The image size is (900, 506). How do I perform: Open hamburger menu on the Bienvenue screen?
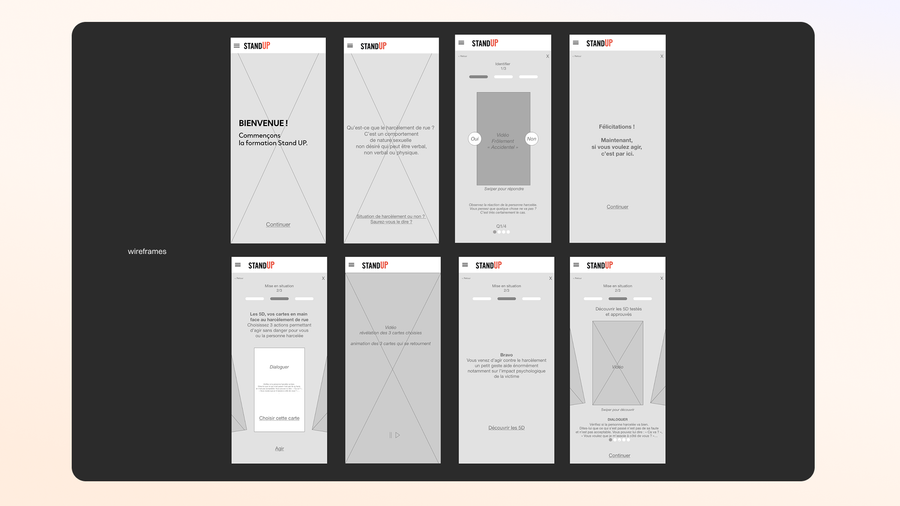point(237,46)
